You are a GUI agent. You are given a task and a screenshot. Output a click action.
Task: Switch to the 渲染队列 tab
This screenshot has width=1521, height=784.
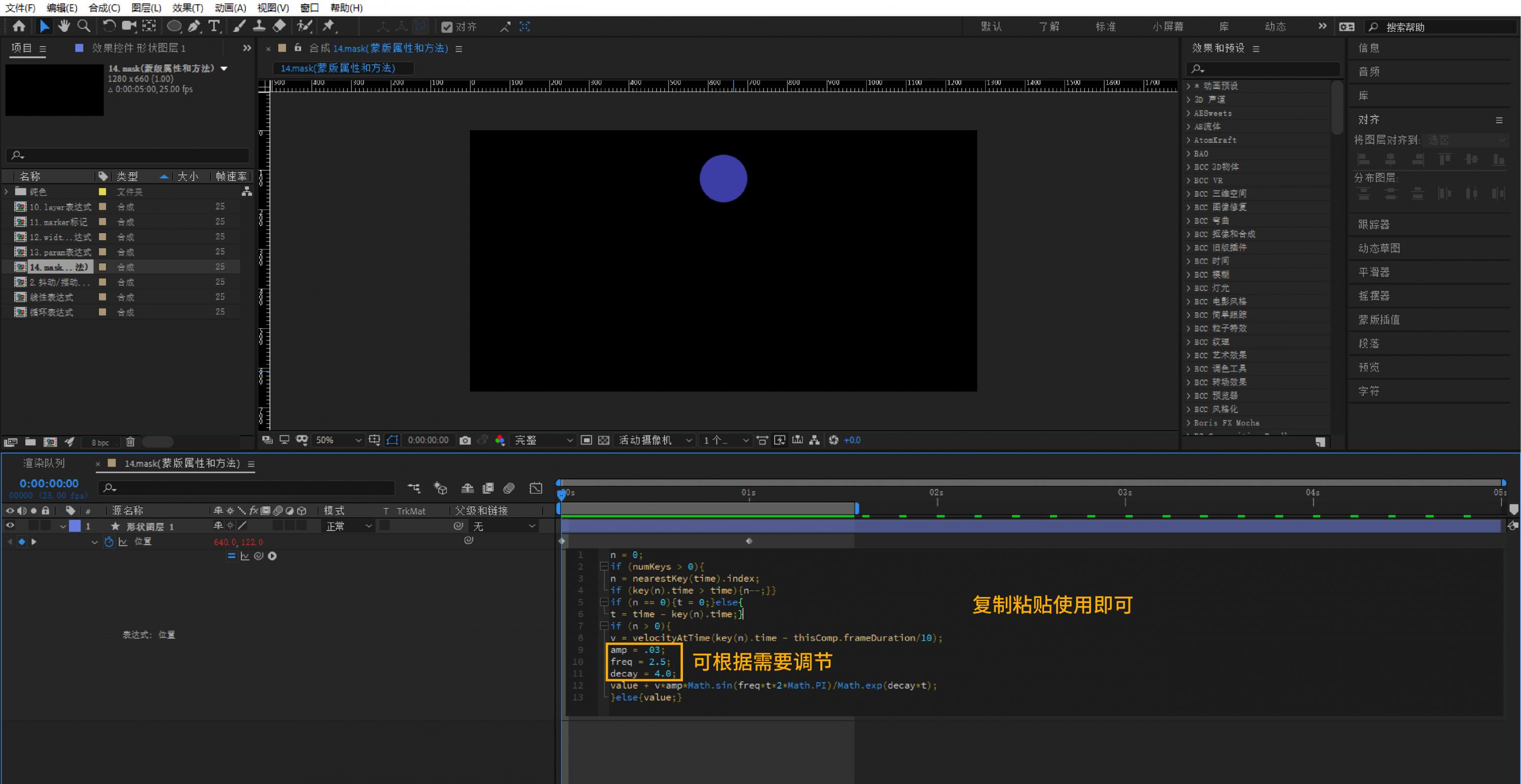[x=44, y=463]
